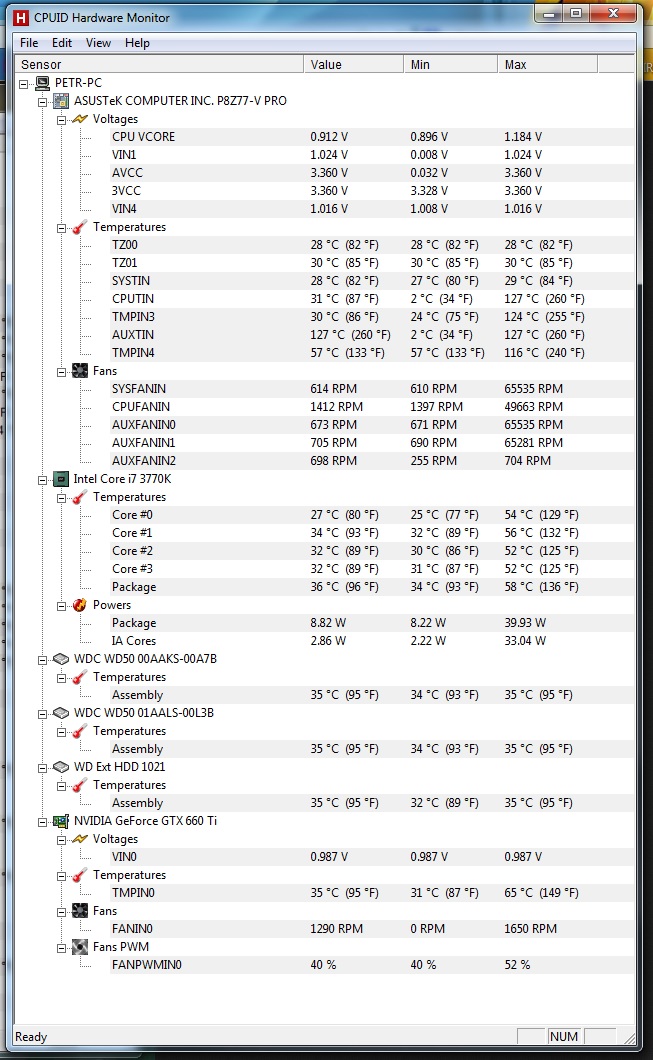Click thermometer icon under WD Ext HDD 1021
Screen dimensions: 653x1060
(x=80, y=786)
